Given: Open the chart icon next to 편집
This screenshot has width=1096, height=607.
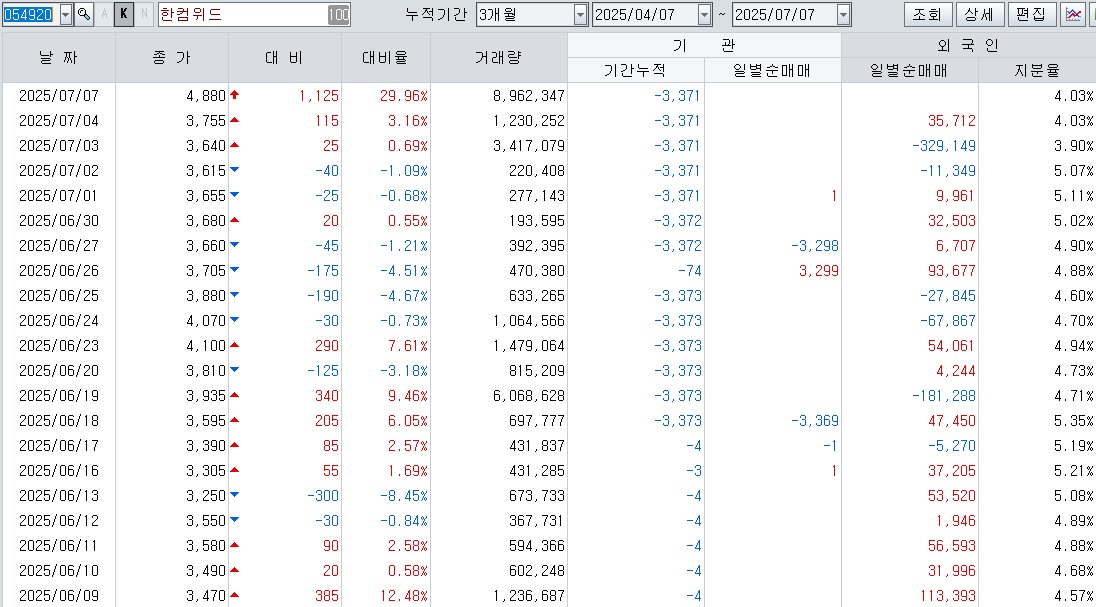Looking at the screenshot, I should click(1073, 14).
